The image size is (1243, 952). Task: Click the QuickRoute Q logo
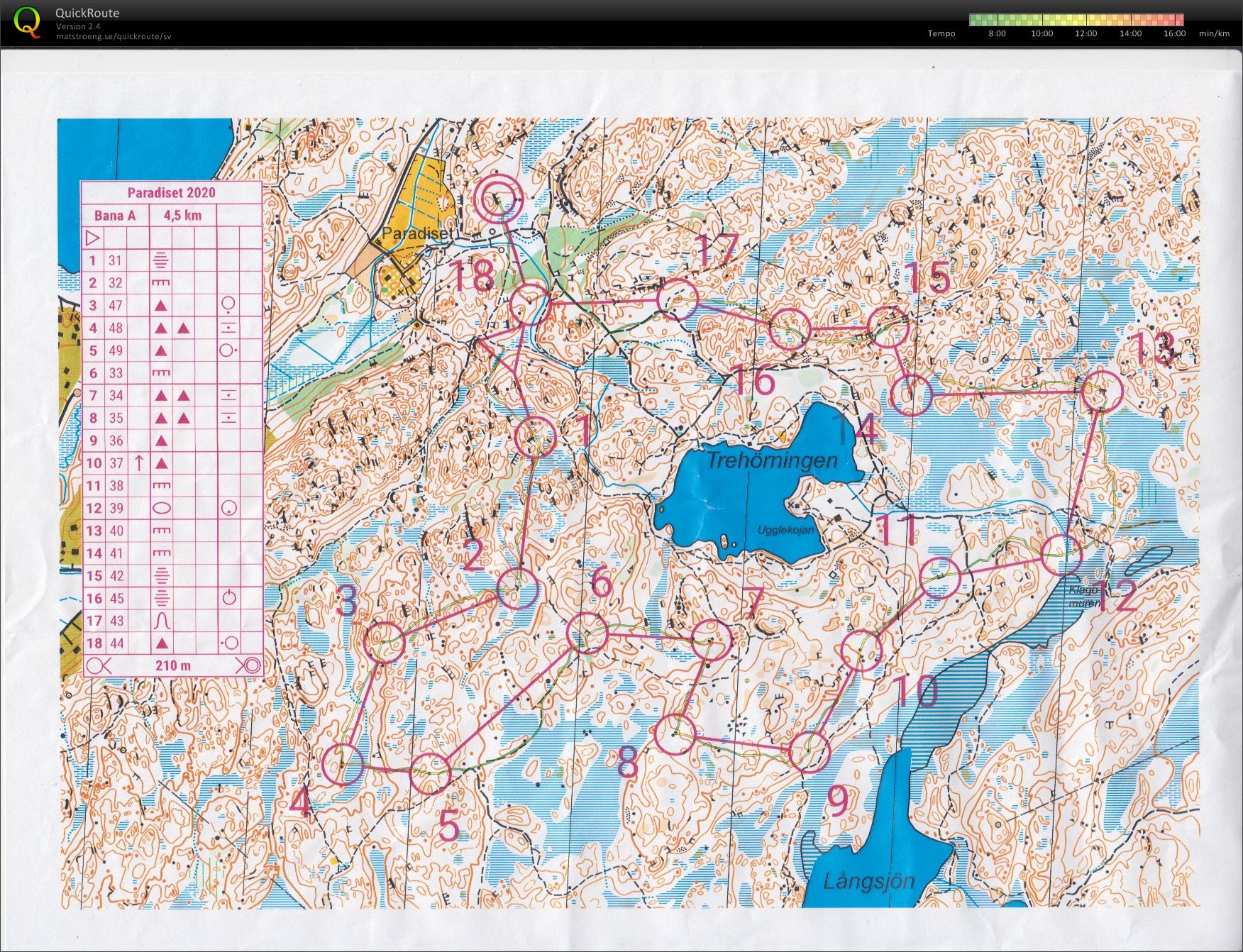click(x=27, y=21)
